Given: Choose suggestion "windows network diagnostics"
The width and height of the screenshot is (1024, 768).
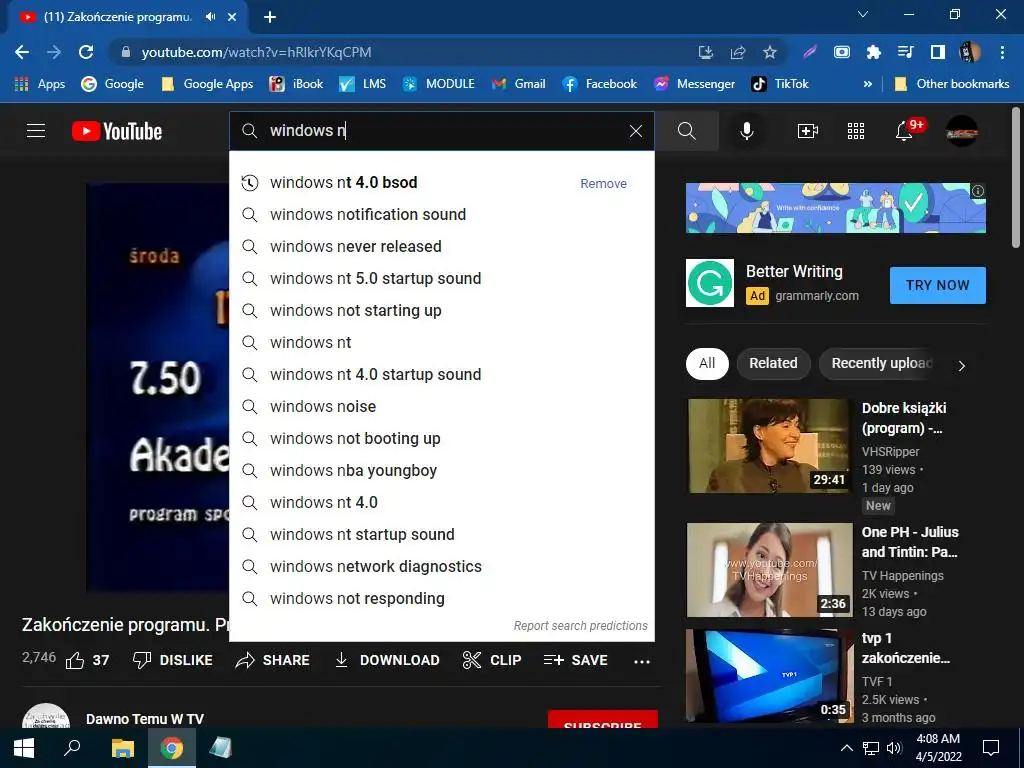Looking at the screenshot, I should point(441,567).
